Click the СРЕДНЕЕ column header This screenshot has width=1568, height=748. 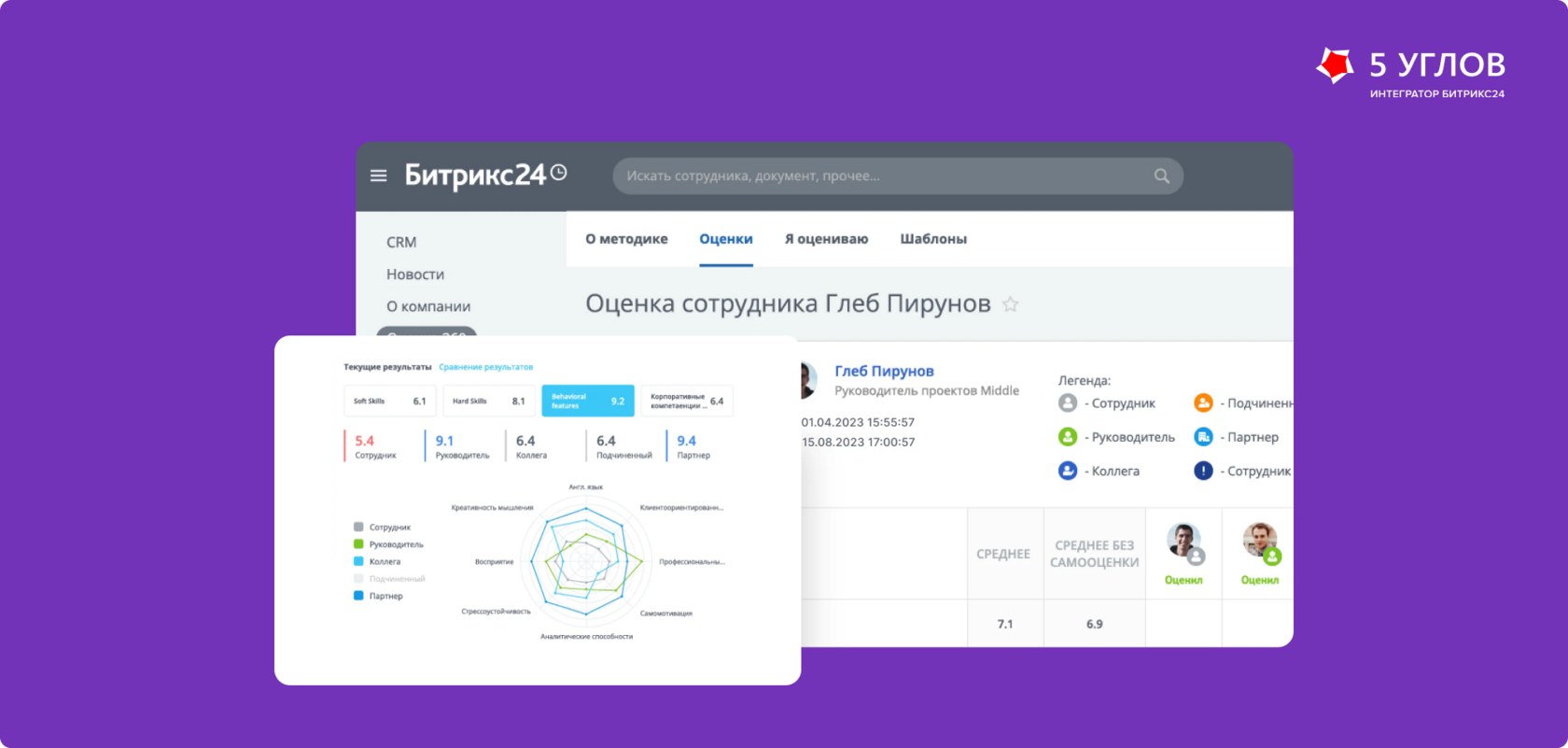pos(1003,554)
